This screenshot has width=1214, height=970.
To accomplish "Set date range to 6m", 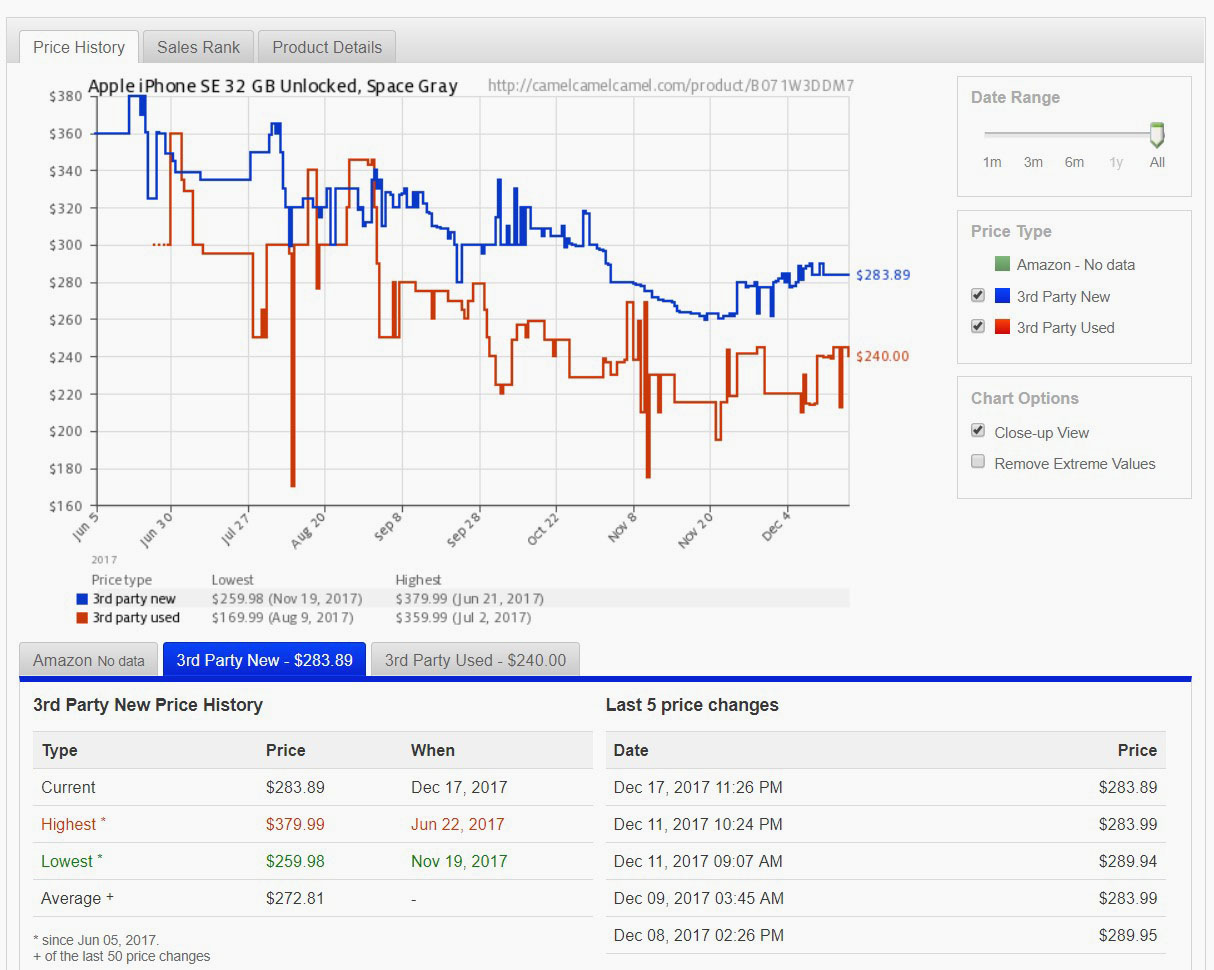I will coord(1074,162).
